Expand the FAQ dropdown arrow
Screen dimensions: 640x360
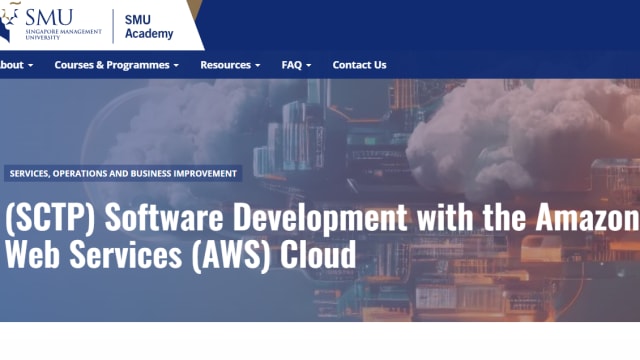pyautogui.click(x=309, y=65)
